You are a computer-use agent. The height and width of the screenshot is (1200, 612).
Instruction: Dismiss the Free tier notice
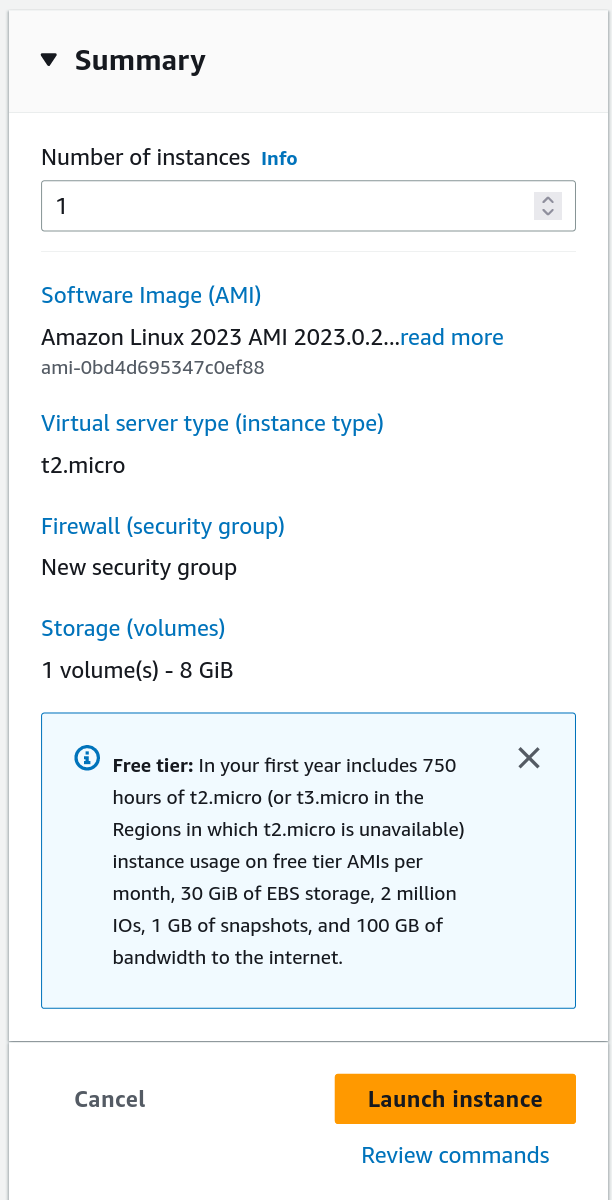click(x=529, y=758)
